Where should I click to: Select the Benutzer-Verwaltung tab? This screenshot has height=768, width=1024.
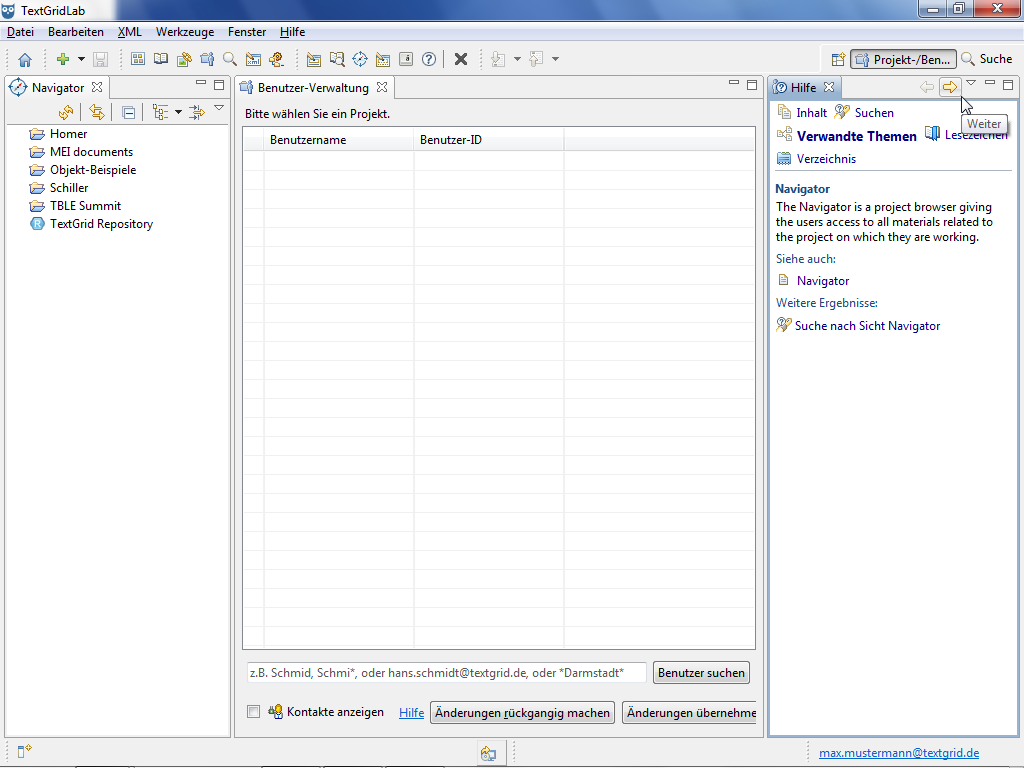click(x=312, y=88)
